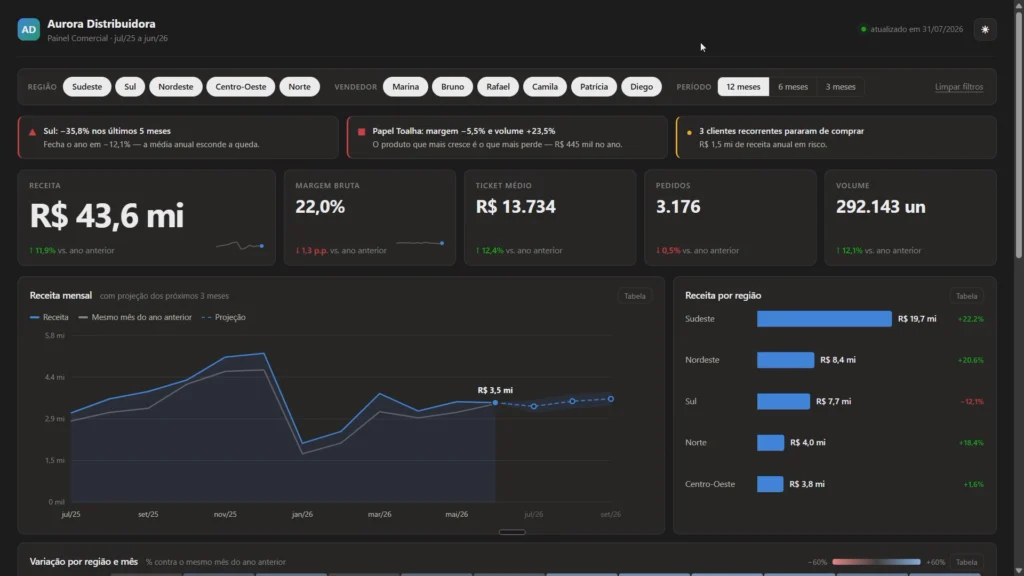Click the Centro-Oeste revenue bar R$ 3,8 mi

click(x=770, y=485)
